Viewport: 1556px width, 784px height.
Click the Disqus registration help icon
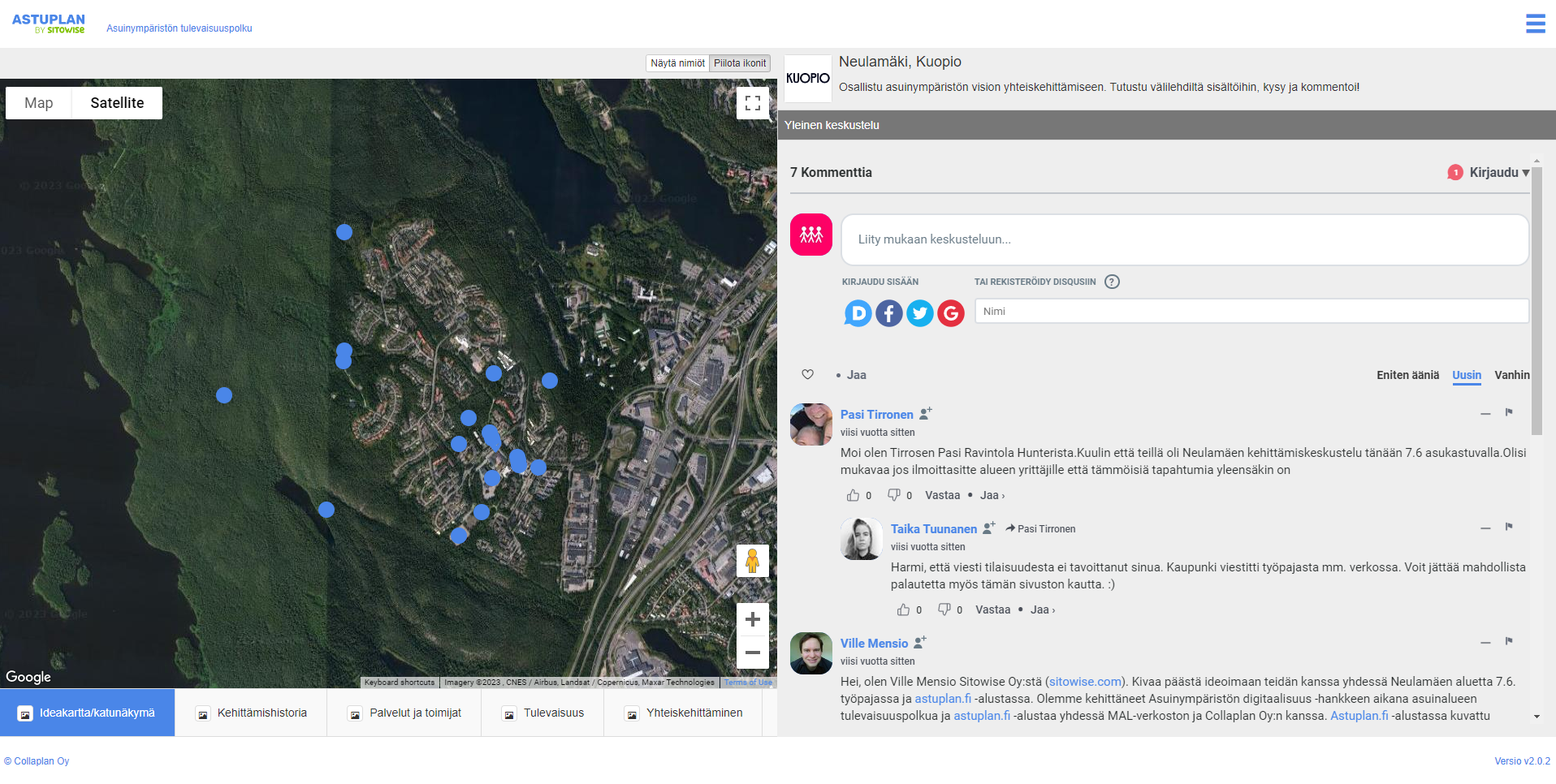pos(1112,282)
